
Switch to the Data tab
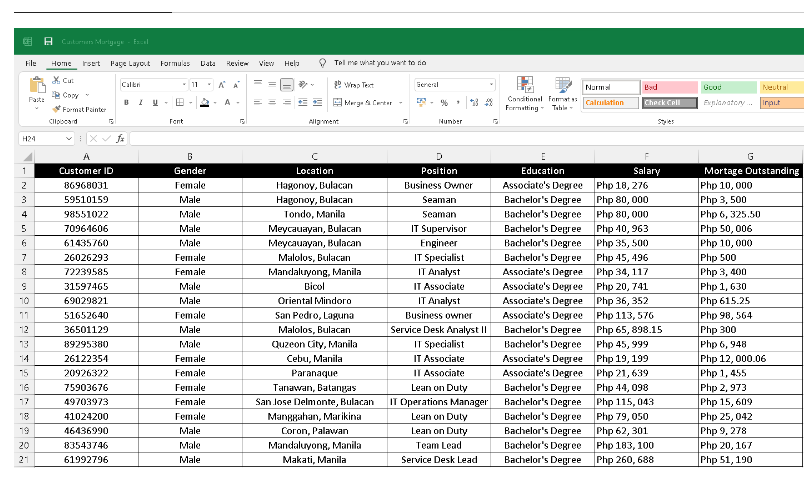[208, 63]
